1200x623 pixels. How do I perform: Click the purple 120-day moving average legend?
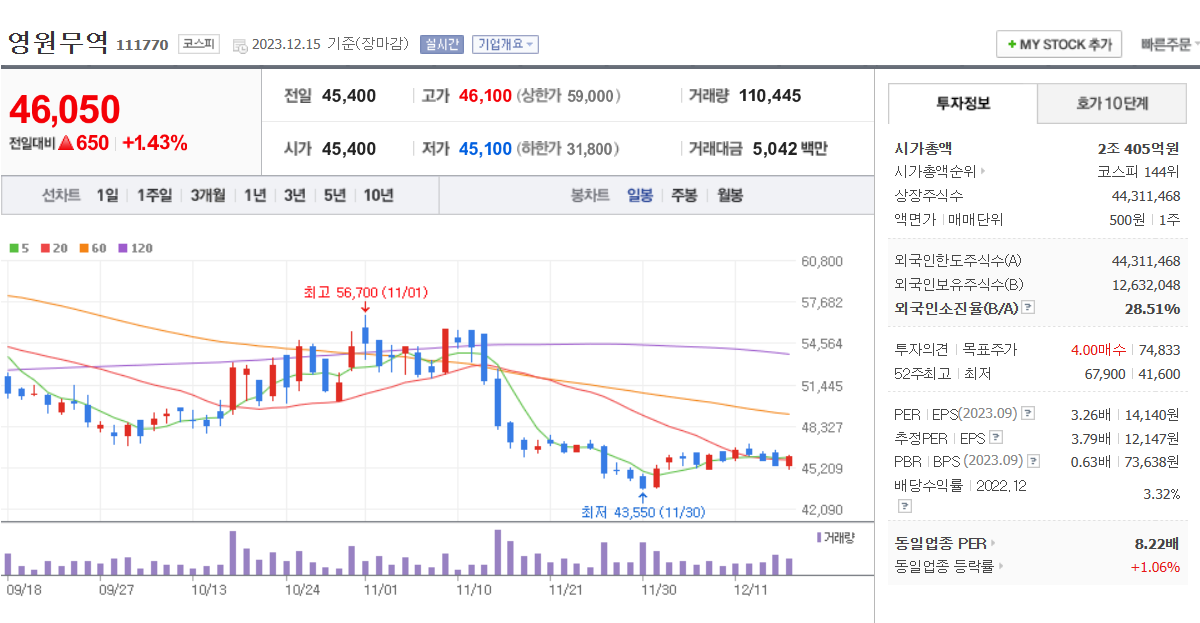[x=135, y=248]
